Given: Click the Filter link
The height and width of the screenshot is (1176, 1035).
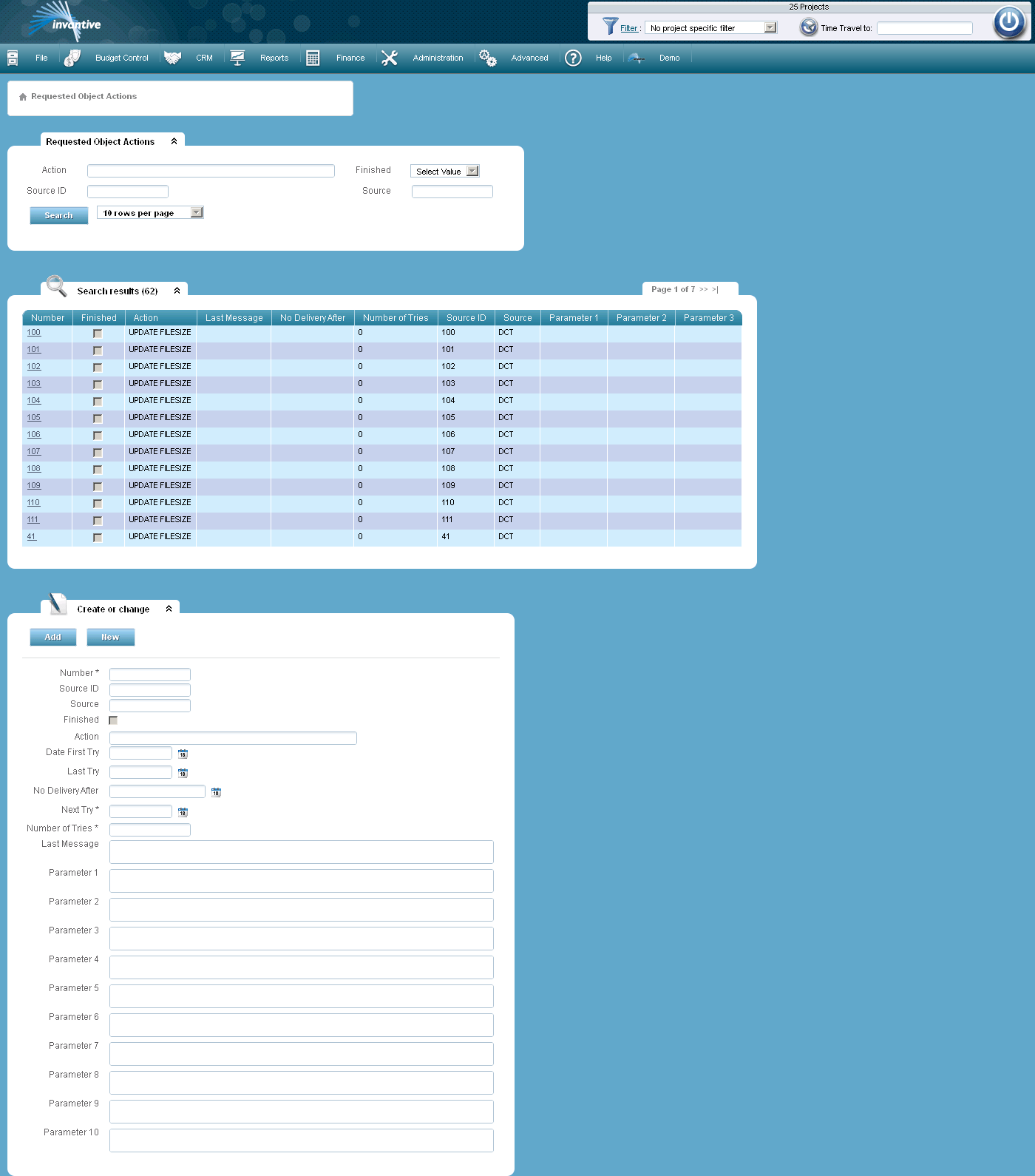Looking at the screenshot, I should point(629,28).
